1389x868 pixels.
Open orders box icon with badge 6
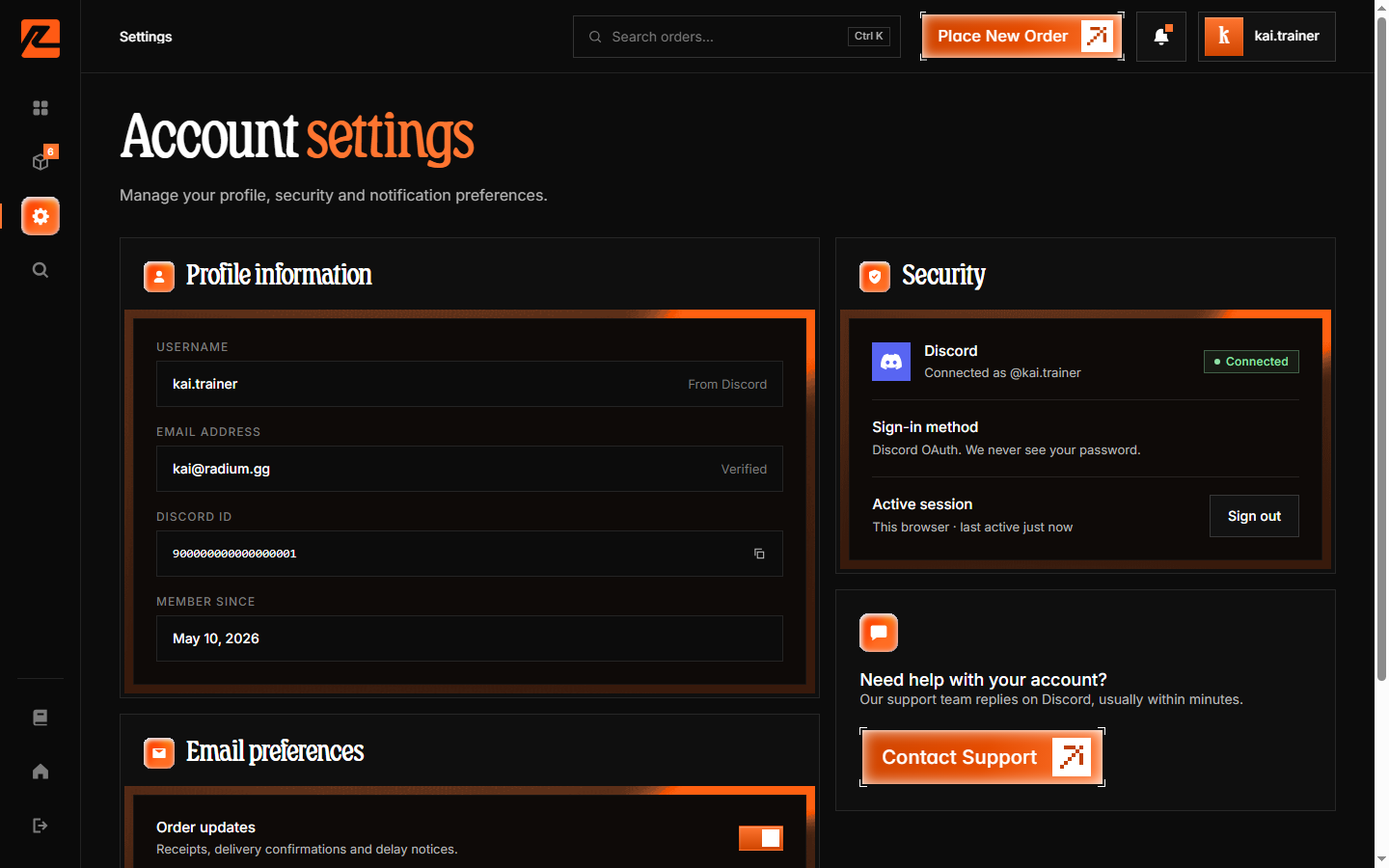click(x=41, y=162)
